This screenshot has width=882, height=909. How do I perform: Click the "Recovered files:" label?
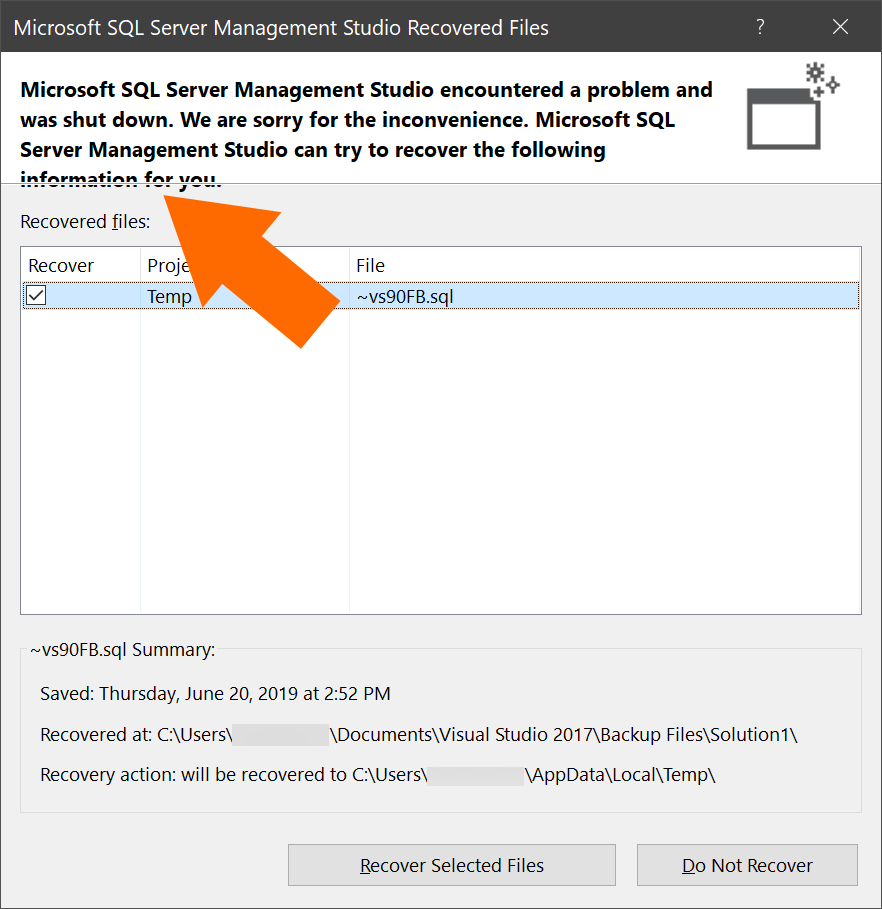tap(85, 221)
